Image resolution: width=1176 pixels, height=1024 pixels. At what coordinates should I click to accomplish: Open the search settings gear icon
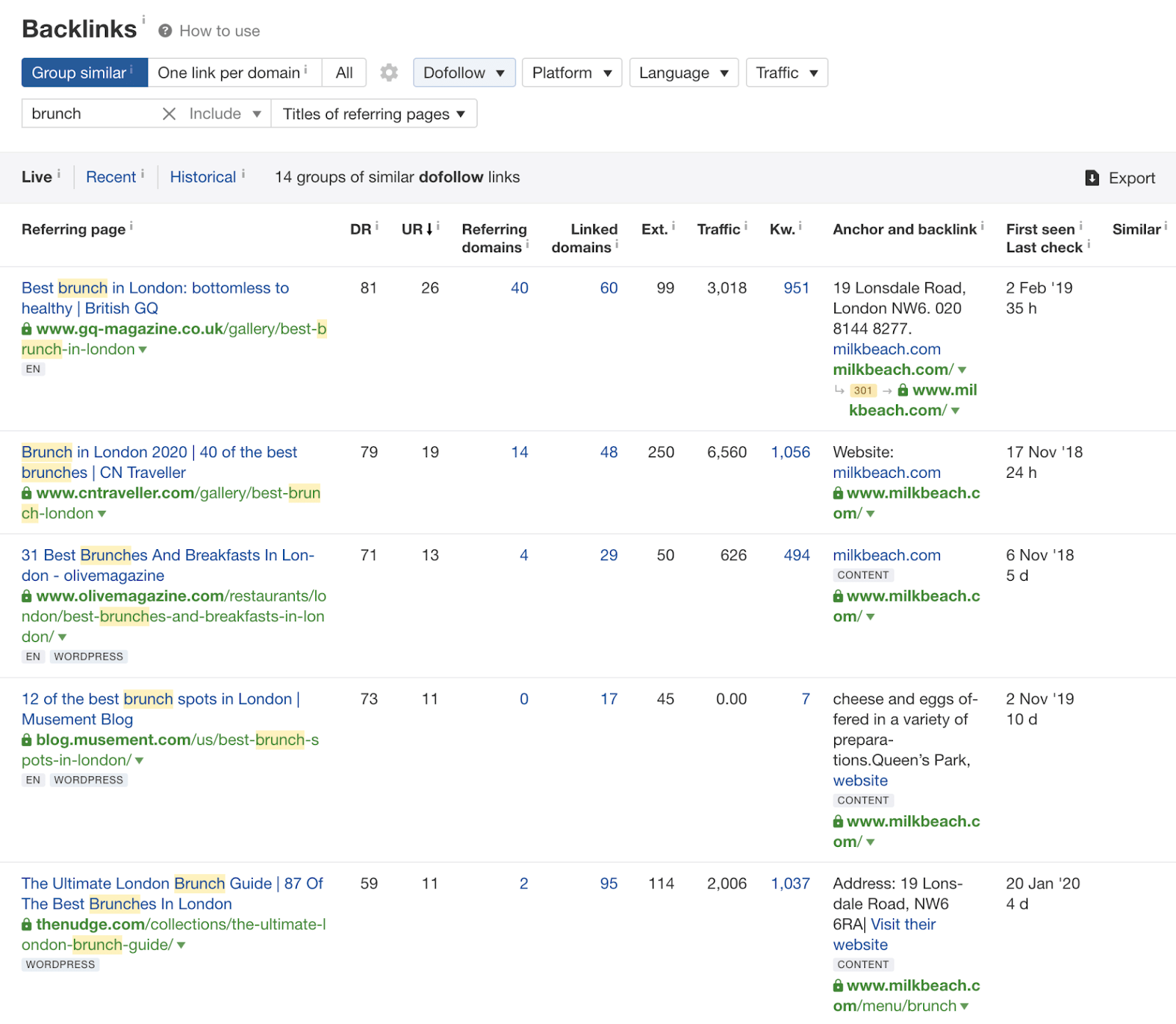click(389, 73)
